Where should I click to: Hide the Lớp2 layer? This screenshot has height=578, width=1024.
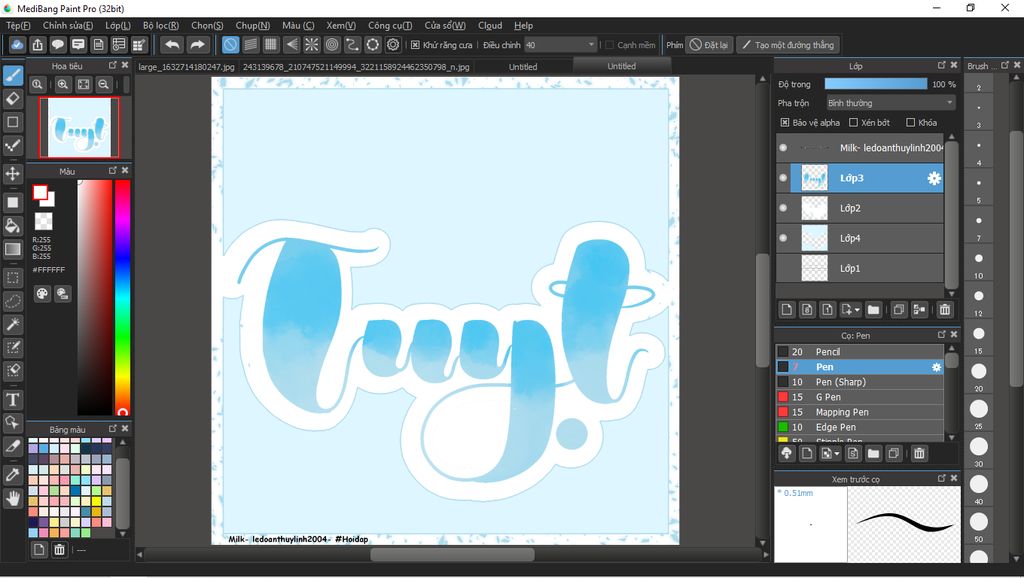[783, 208]
